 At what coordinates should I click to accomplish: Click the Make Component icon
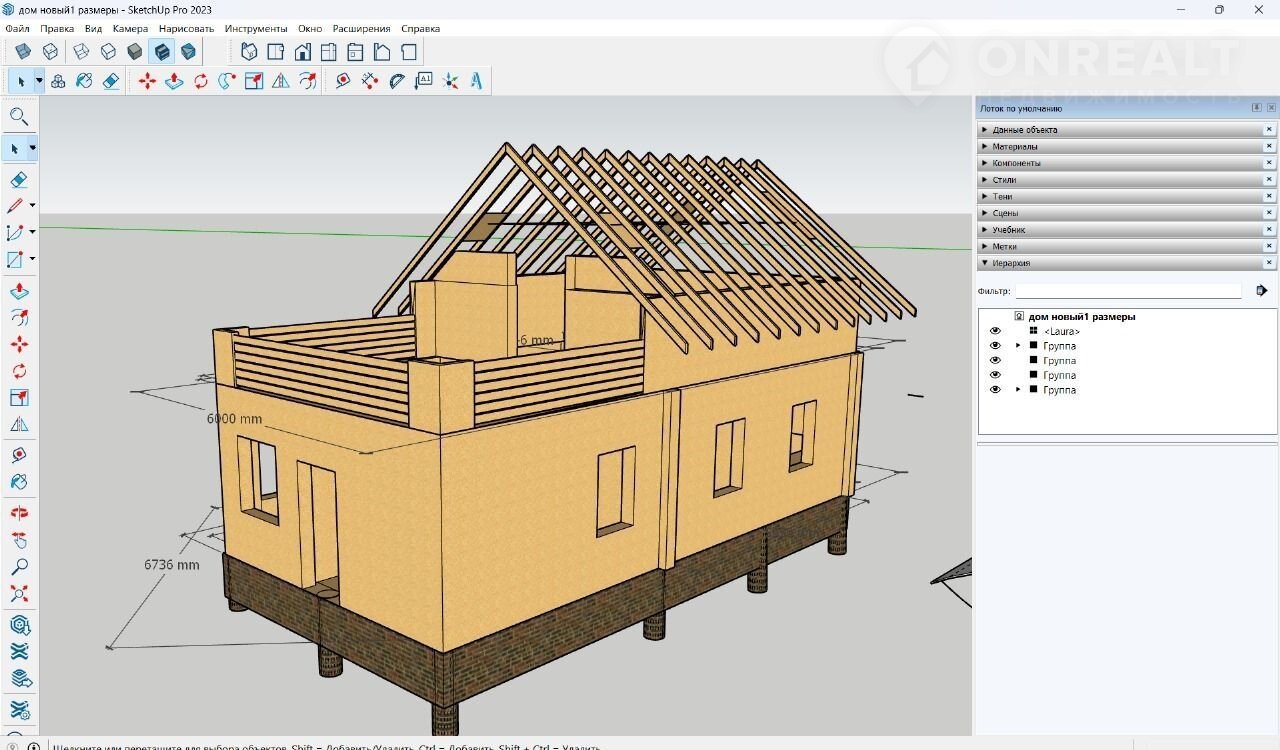(x=58, y=81)
